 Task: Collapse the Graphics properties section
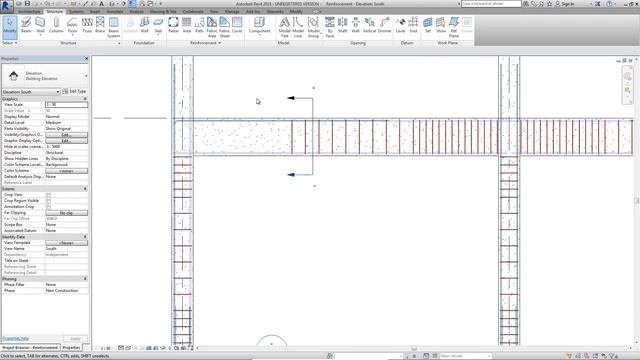click(85, 99)
